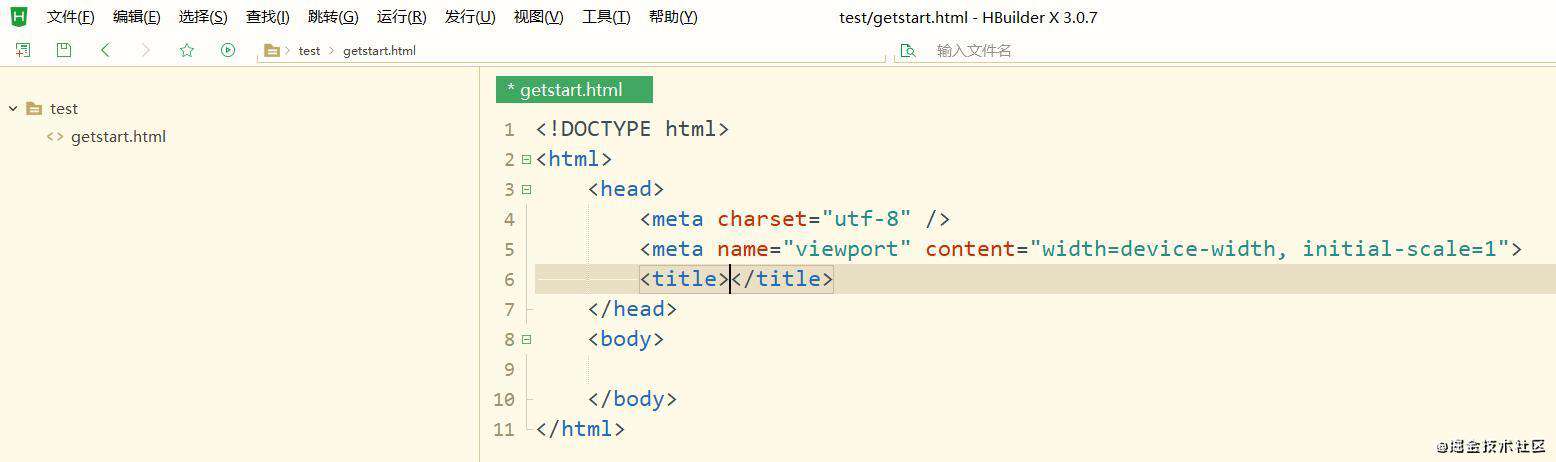This screenshot has height=462, width=1556.
Task: Click the closing </title> tag
Action: tap(782, 279)
